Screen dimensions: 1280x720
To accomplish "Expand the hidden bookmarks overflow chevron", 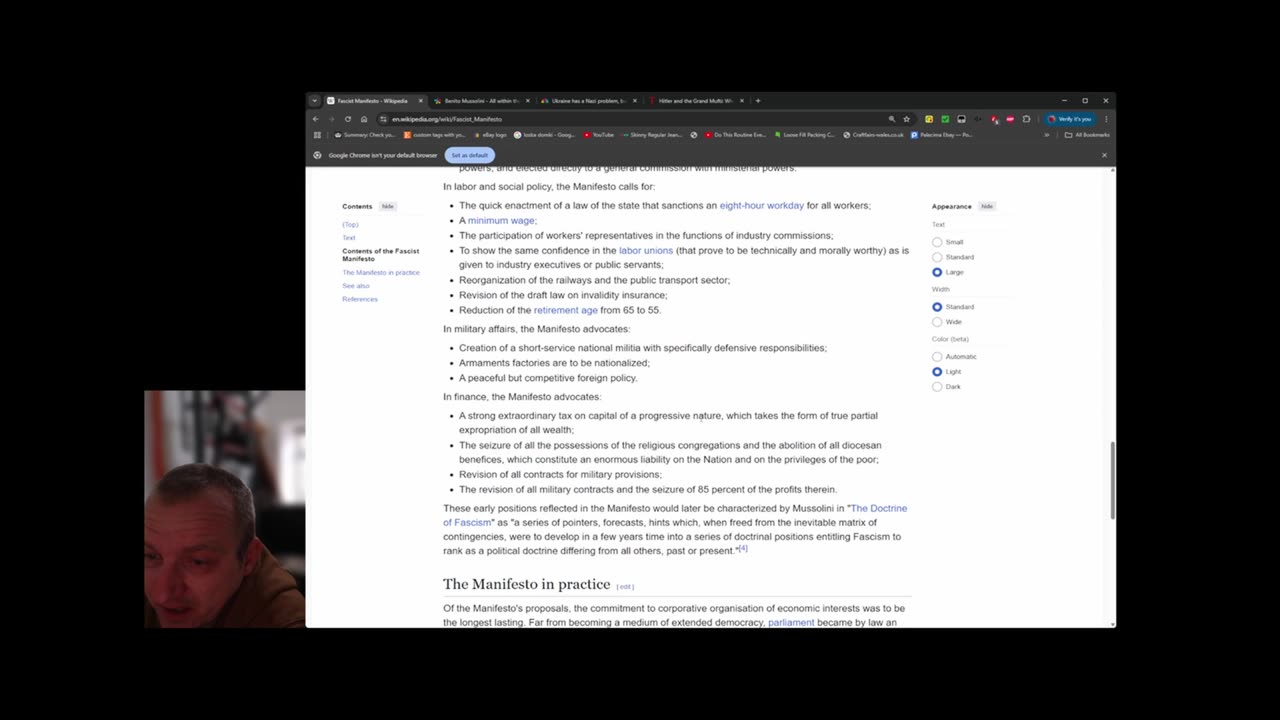I will click(1047, 135).
